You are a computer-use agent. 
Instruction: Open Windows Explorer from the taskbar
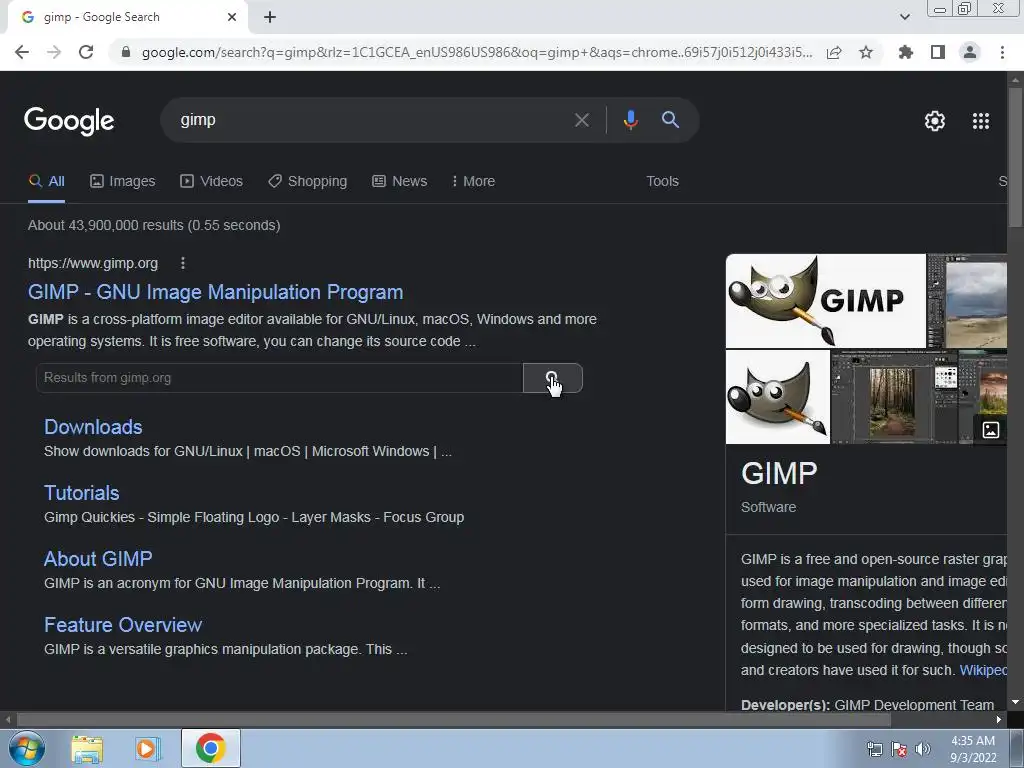87,748
